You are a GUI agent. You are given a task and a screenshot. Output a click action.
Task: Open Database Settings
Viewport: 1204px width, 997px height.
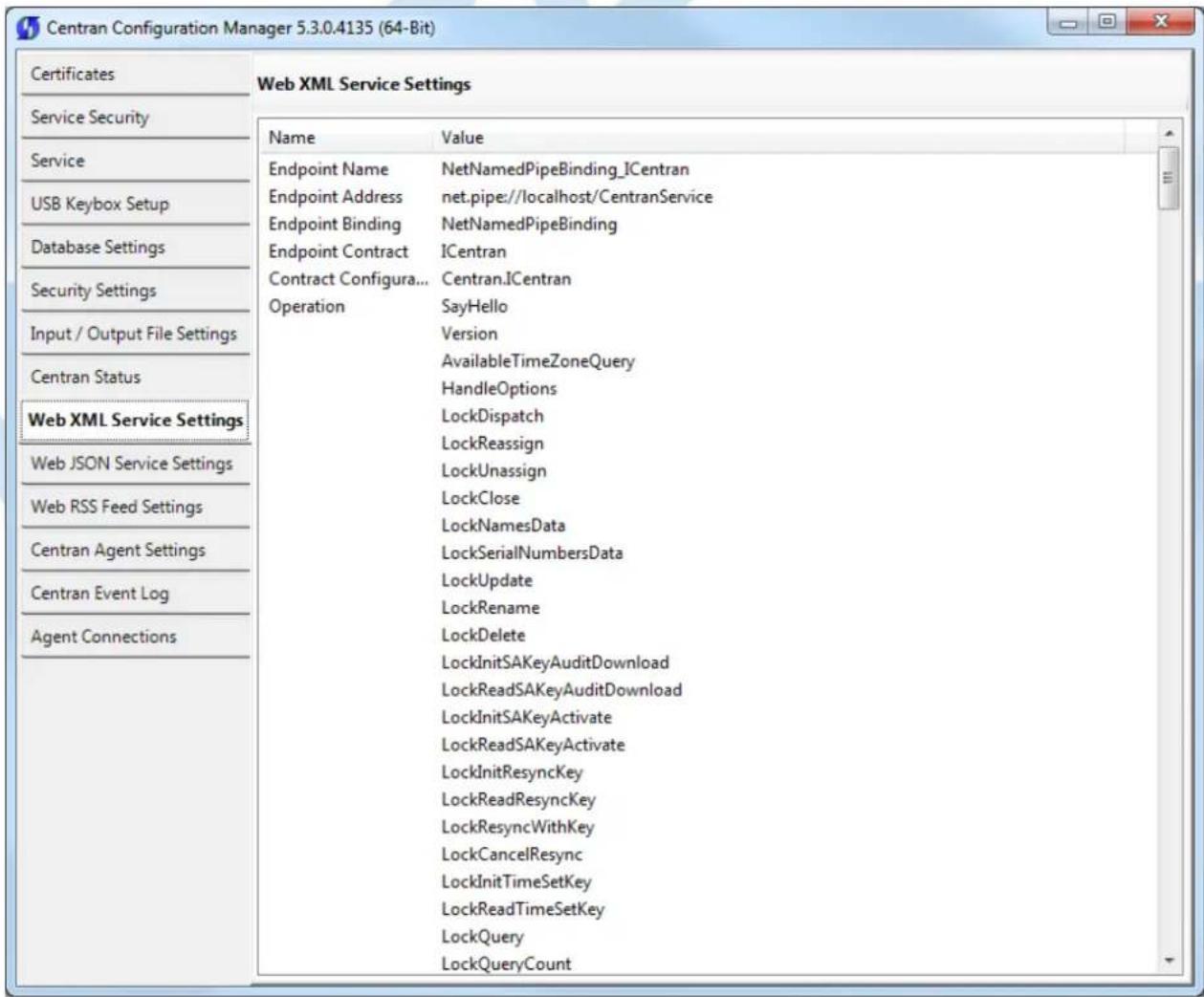pyautogui.click(x=134, y=247)
